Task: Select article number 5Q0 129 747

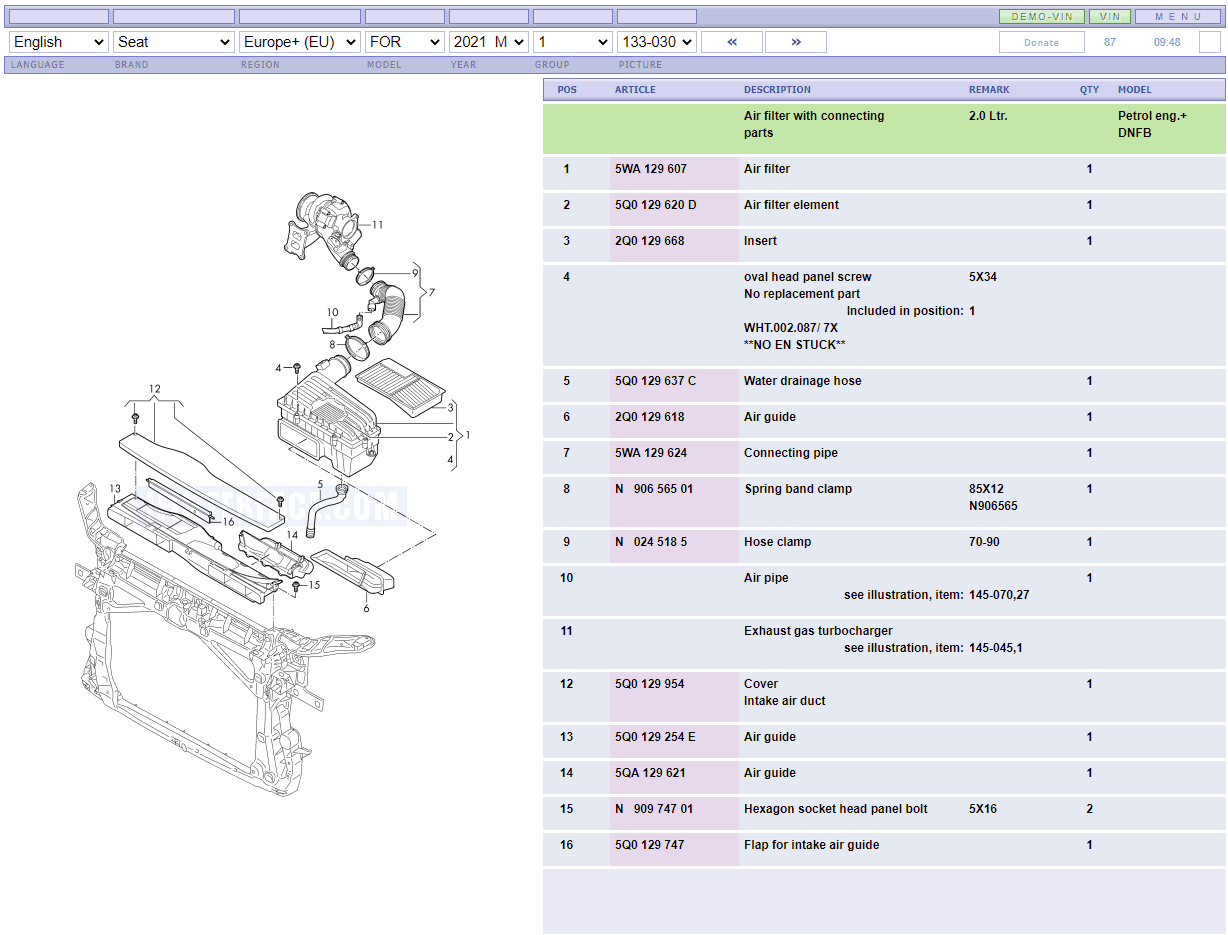Action: coord(650,845)
